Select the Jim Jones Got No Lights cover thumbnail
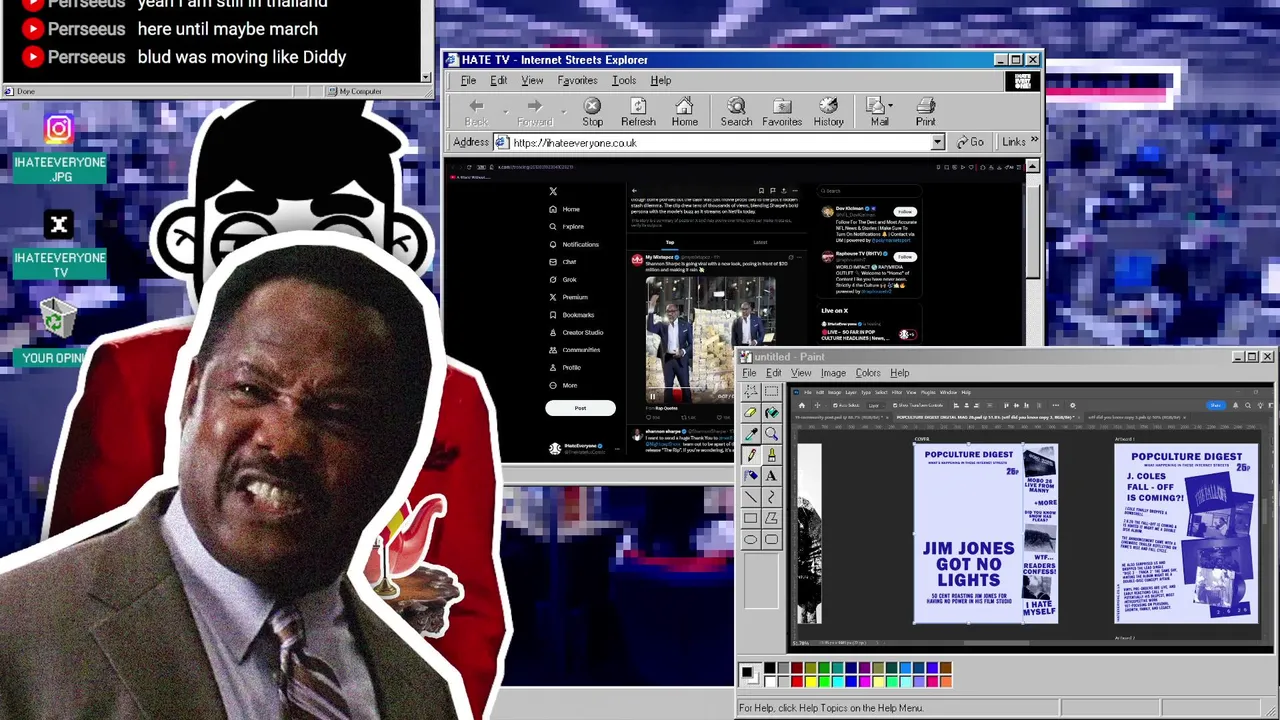This screenshot has height=720, width=1280. (985, 533)
